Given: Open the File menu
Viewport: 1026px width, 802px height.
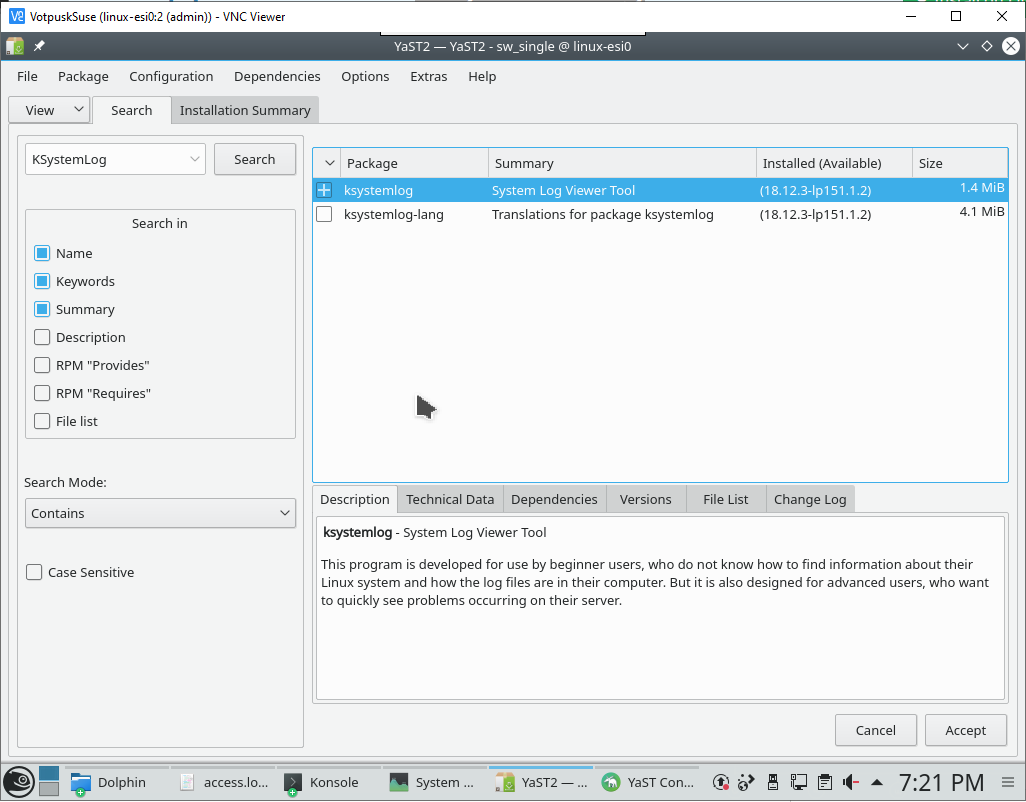Looking at the screenshot, I should coord(27,77).
